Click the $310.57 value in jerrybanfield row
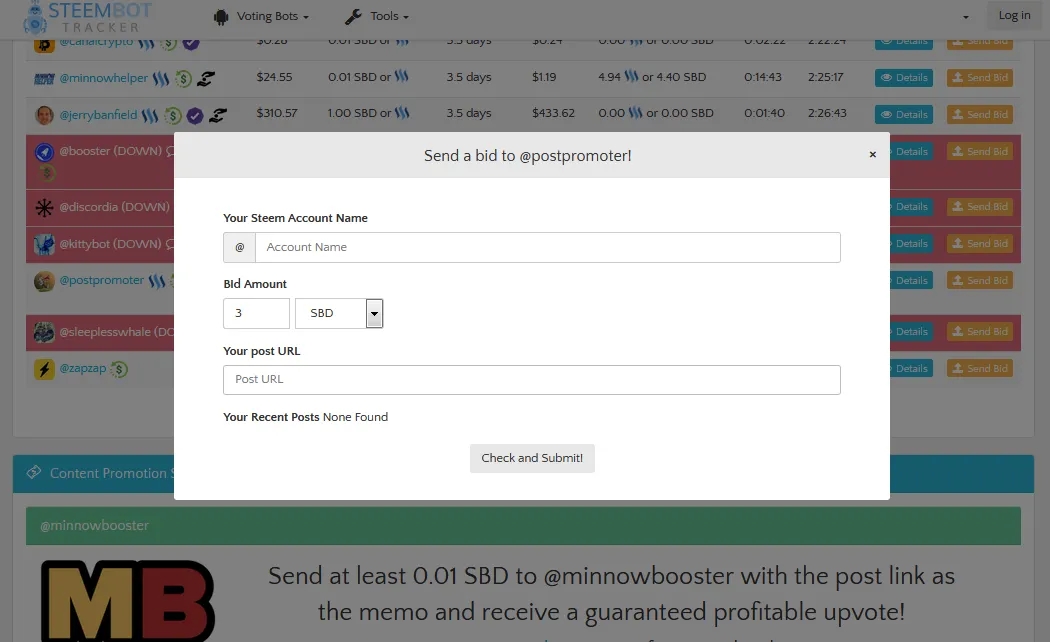Viewport: 1050px width, 642px height. (x=277, y=113)
